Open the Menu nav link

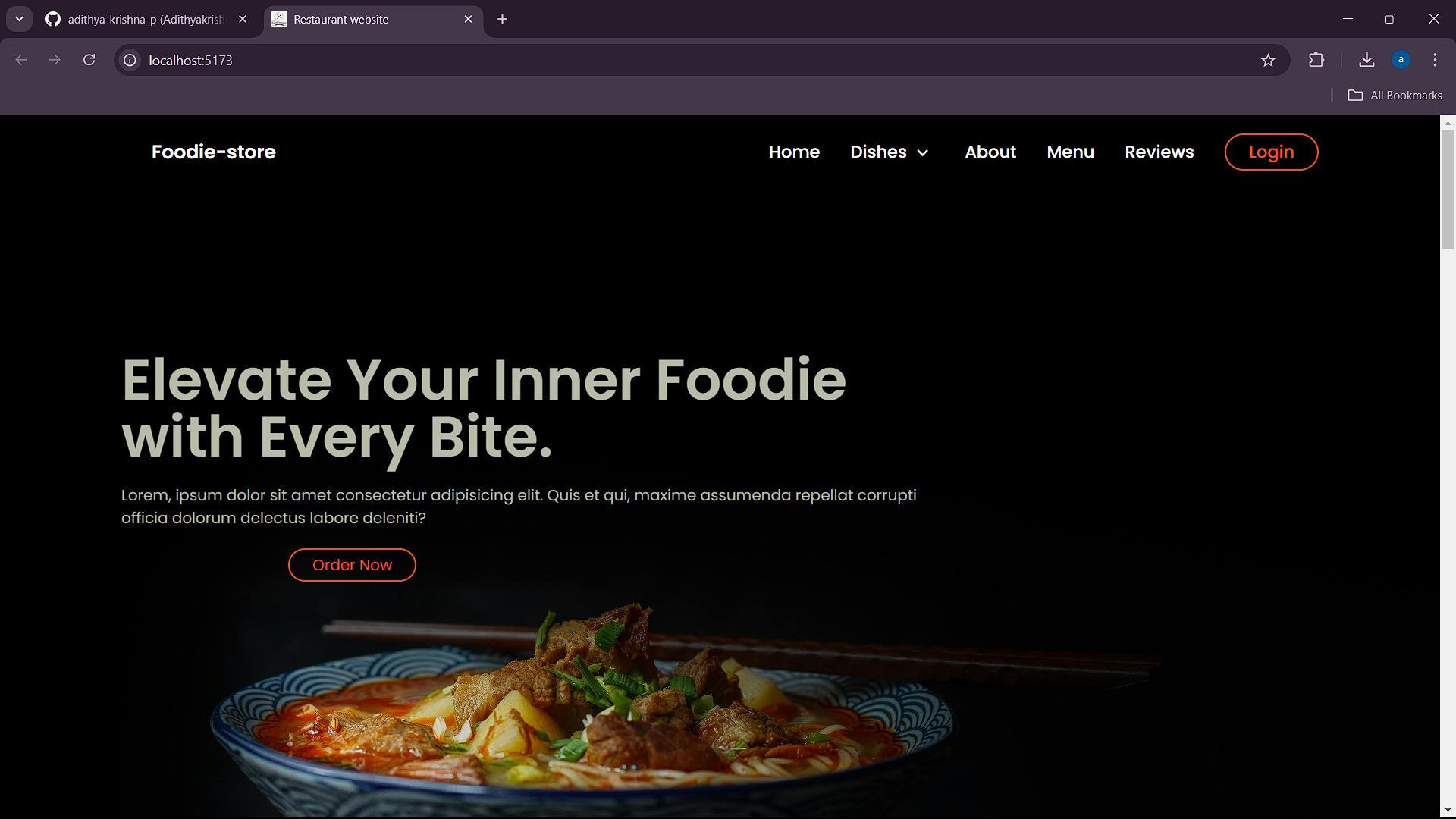click(1070, 152)
